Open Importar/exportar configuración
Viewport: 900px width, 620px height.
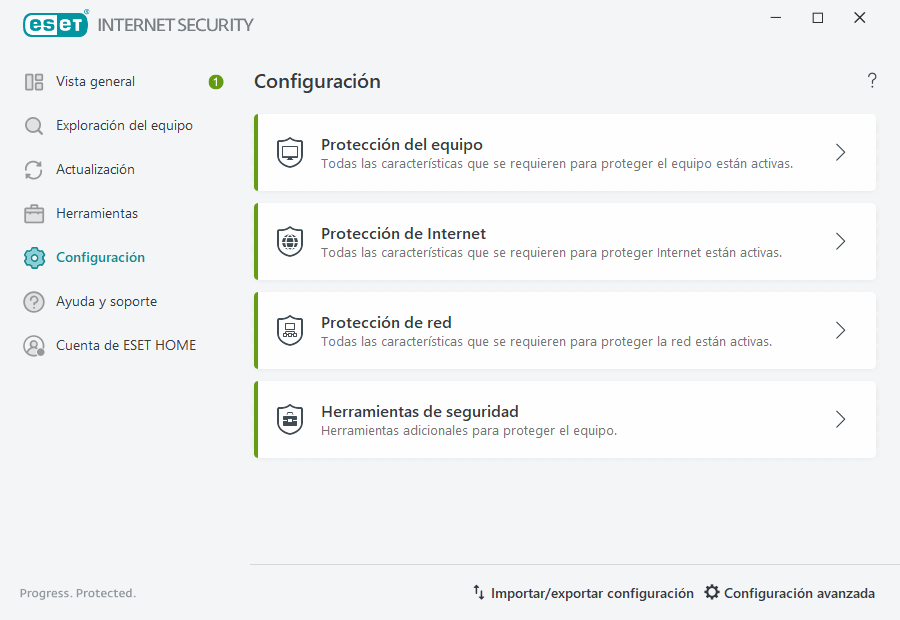(583, 592)
